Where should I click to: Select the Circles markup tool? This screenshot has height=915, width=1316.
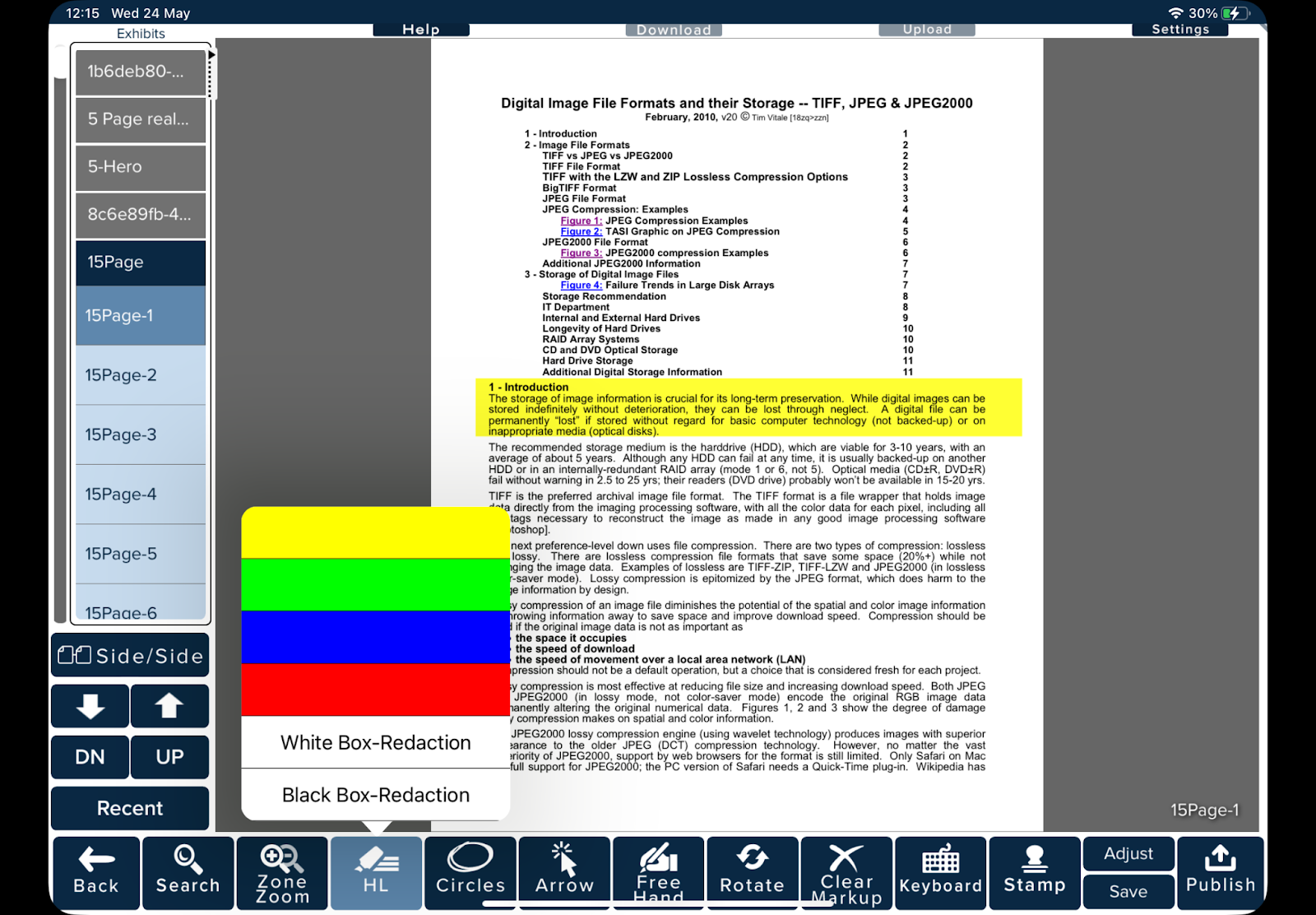tap(470, 873)
